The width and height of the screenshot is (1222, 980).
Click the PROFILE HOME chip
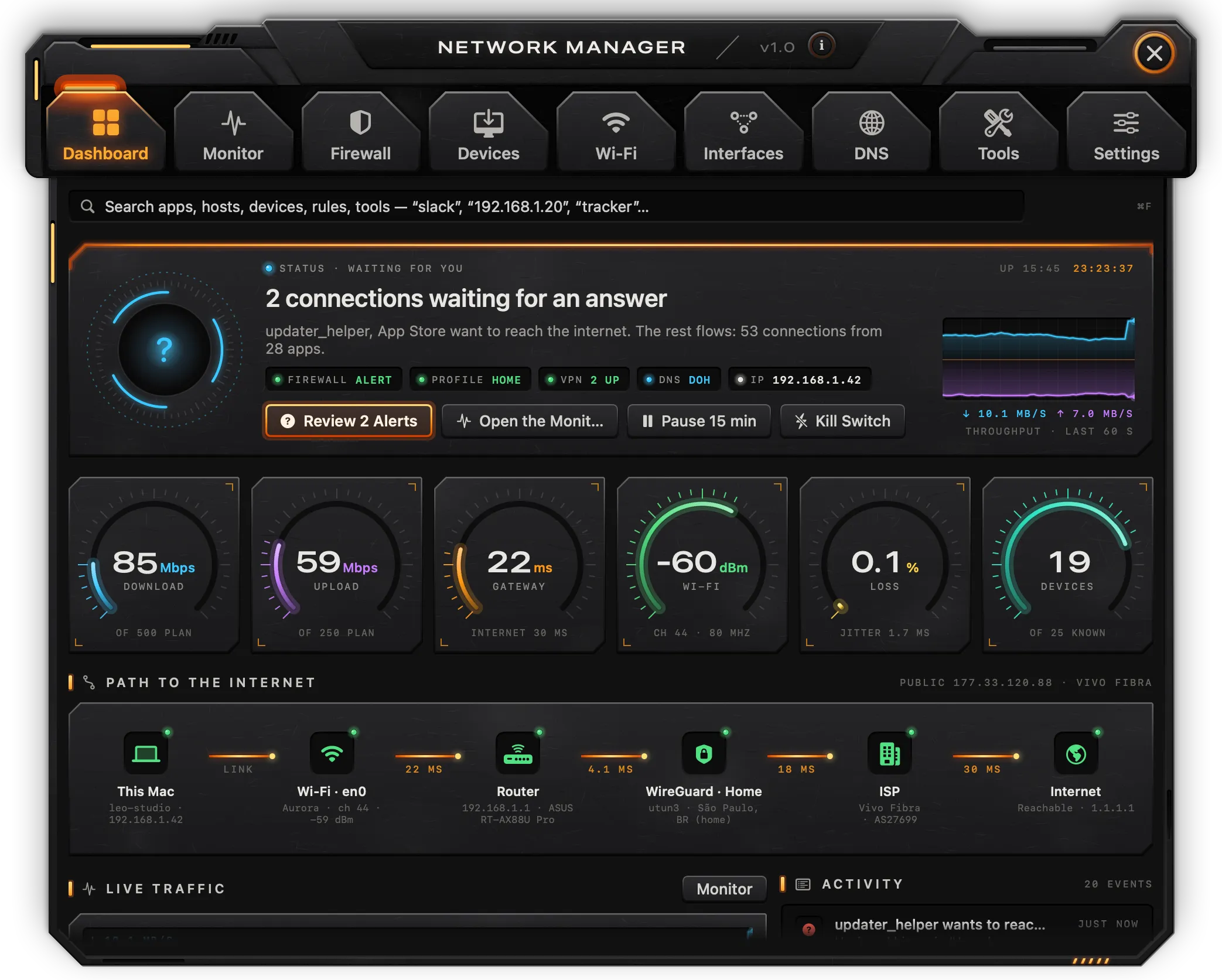coord(470,380)
